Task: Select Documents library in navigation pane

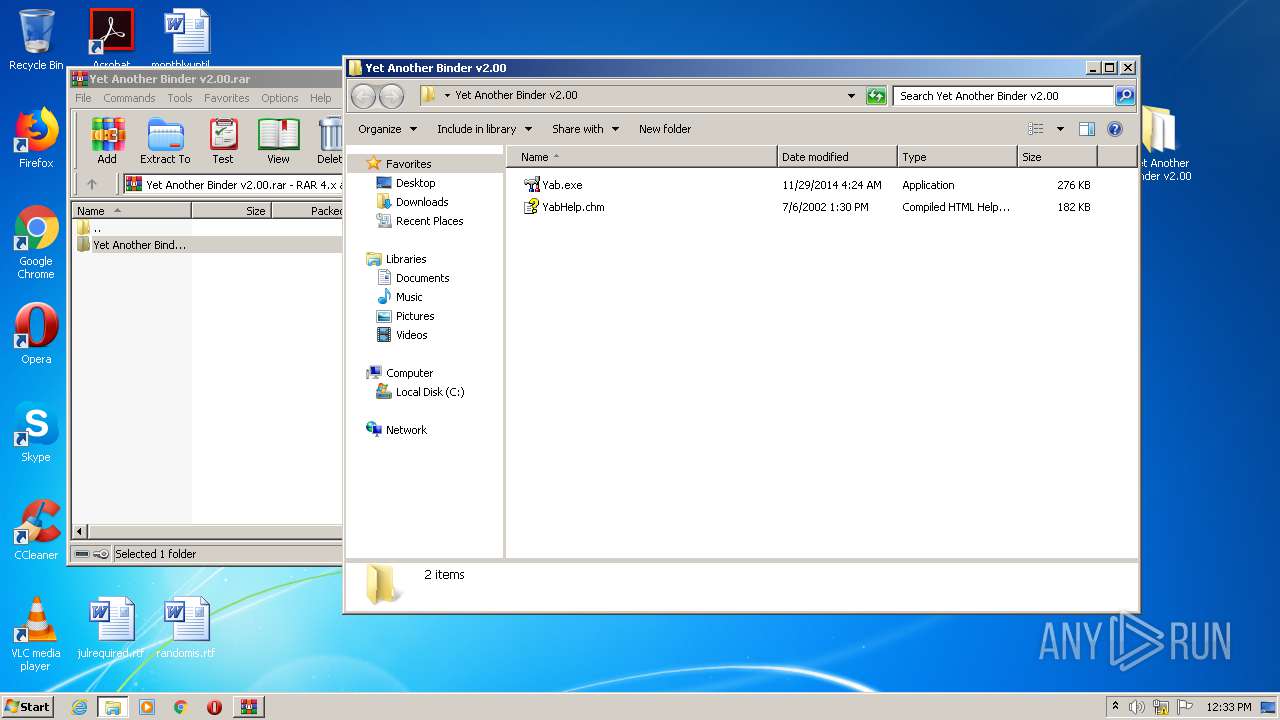Action: point(422,278)
